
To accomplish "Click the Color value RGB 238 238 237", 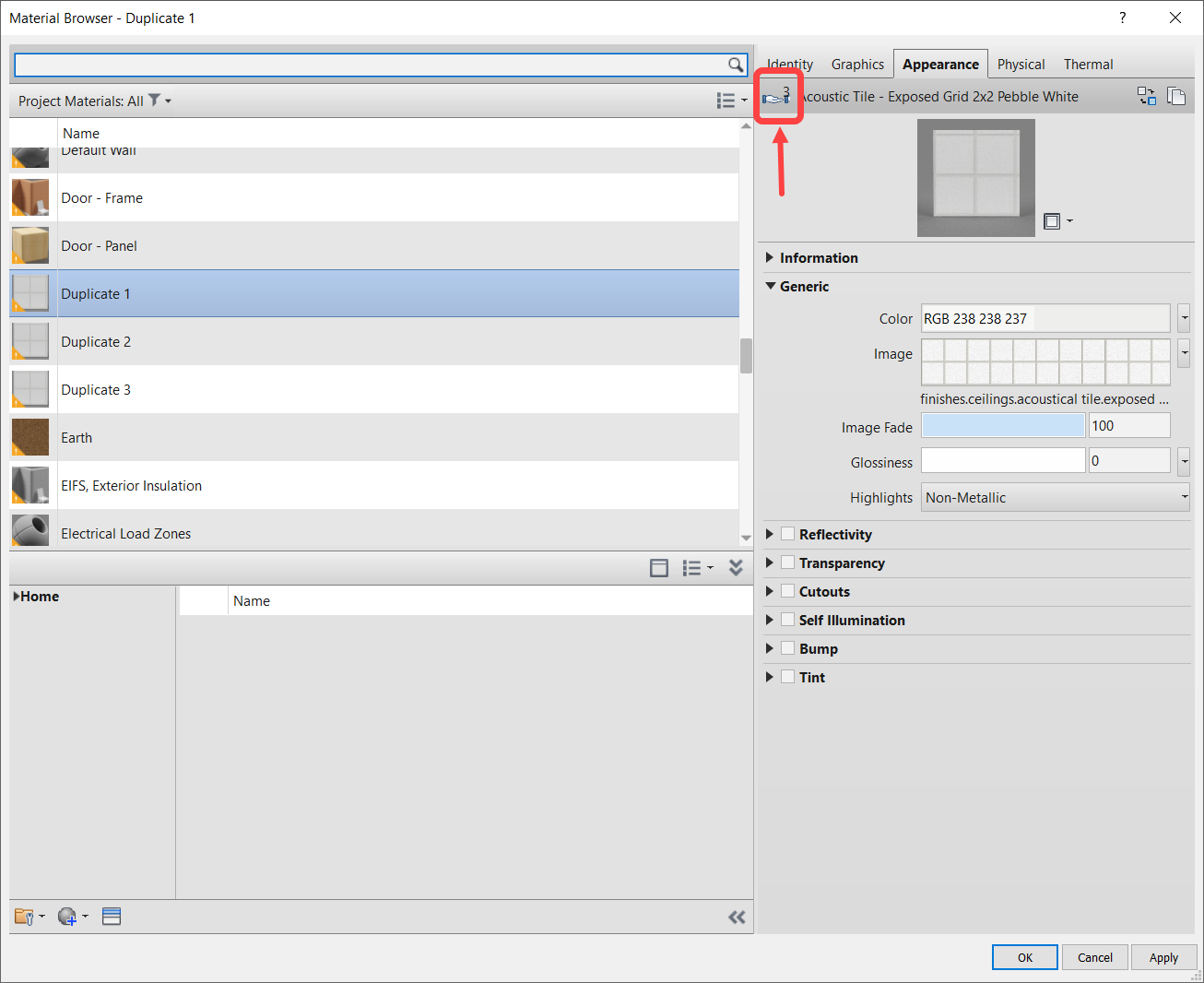I will [x=1045, y=318].
